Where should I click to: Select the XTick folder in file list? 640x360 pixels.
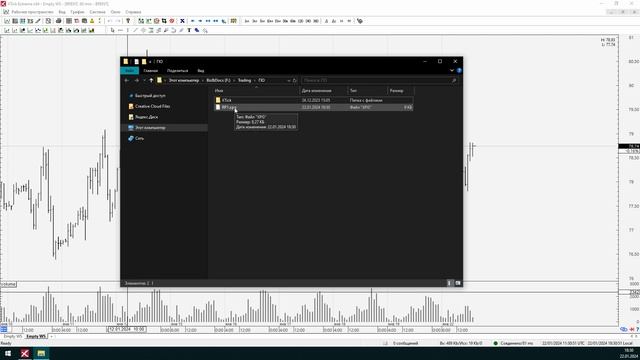click(313, 100)
